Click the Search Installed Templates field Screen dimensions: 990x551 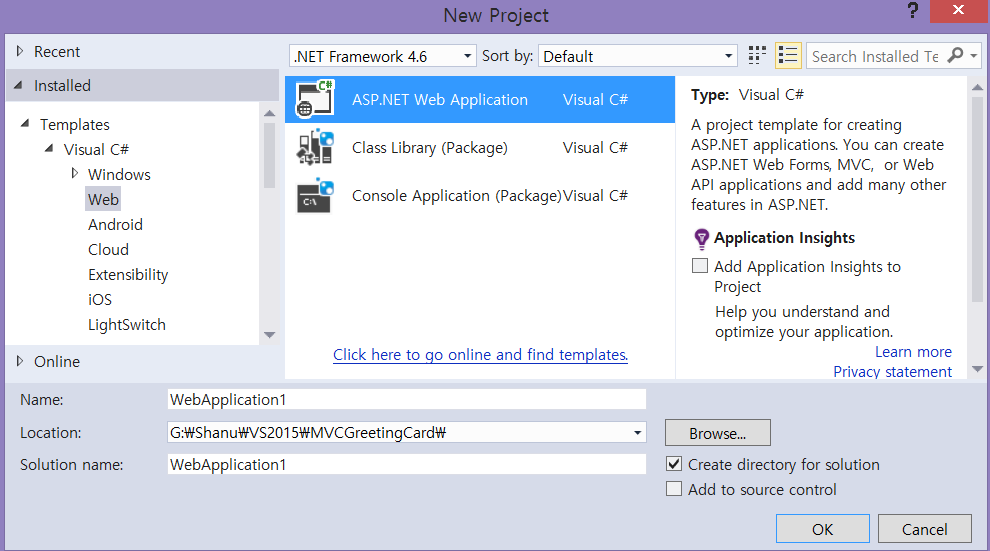point(875,56)
